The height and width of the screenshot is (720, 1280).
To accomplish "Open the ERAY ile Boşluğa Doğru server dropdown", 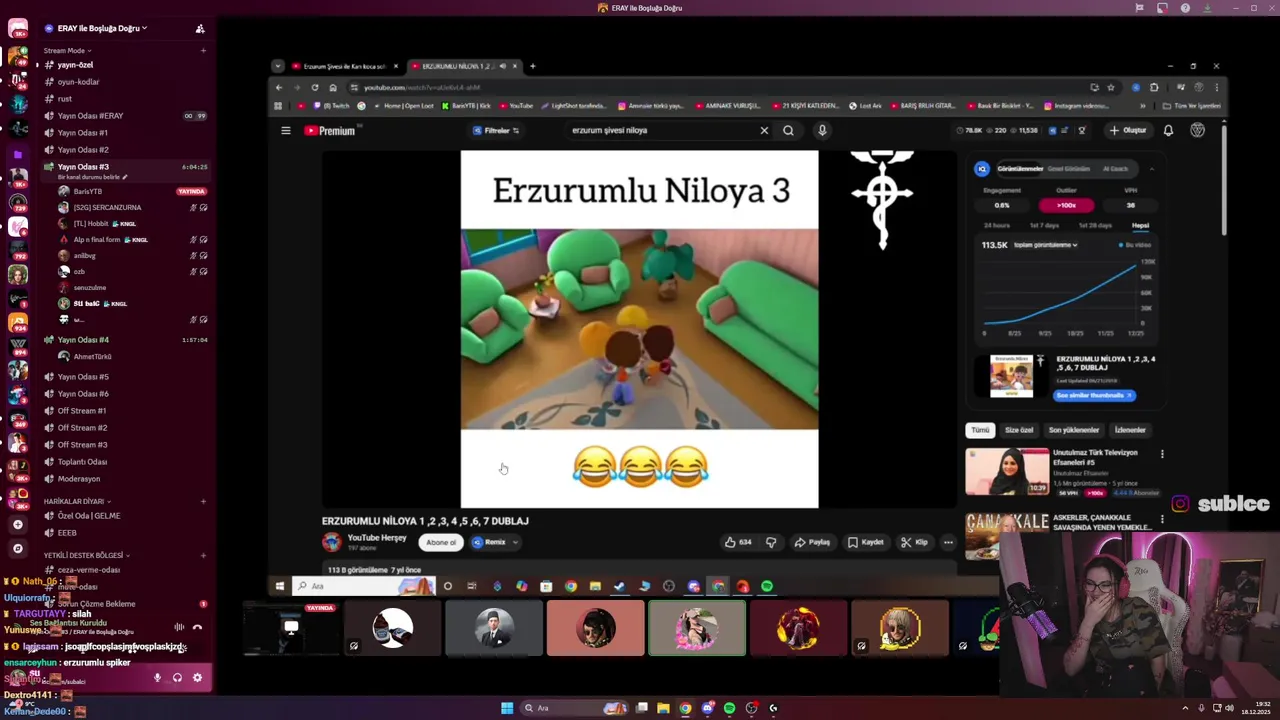I will click(x=102, y=28).
